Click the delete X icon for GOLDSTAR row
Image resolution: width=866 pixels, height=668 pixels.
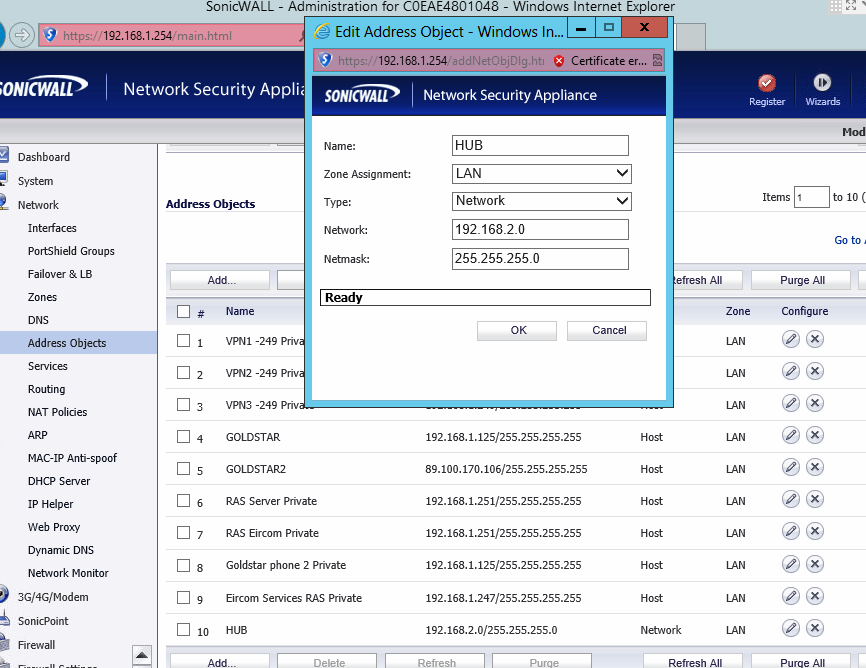[815, 435]
